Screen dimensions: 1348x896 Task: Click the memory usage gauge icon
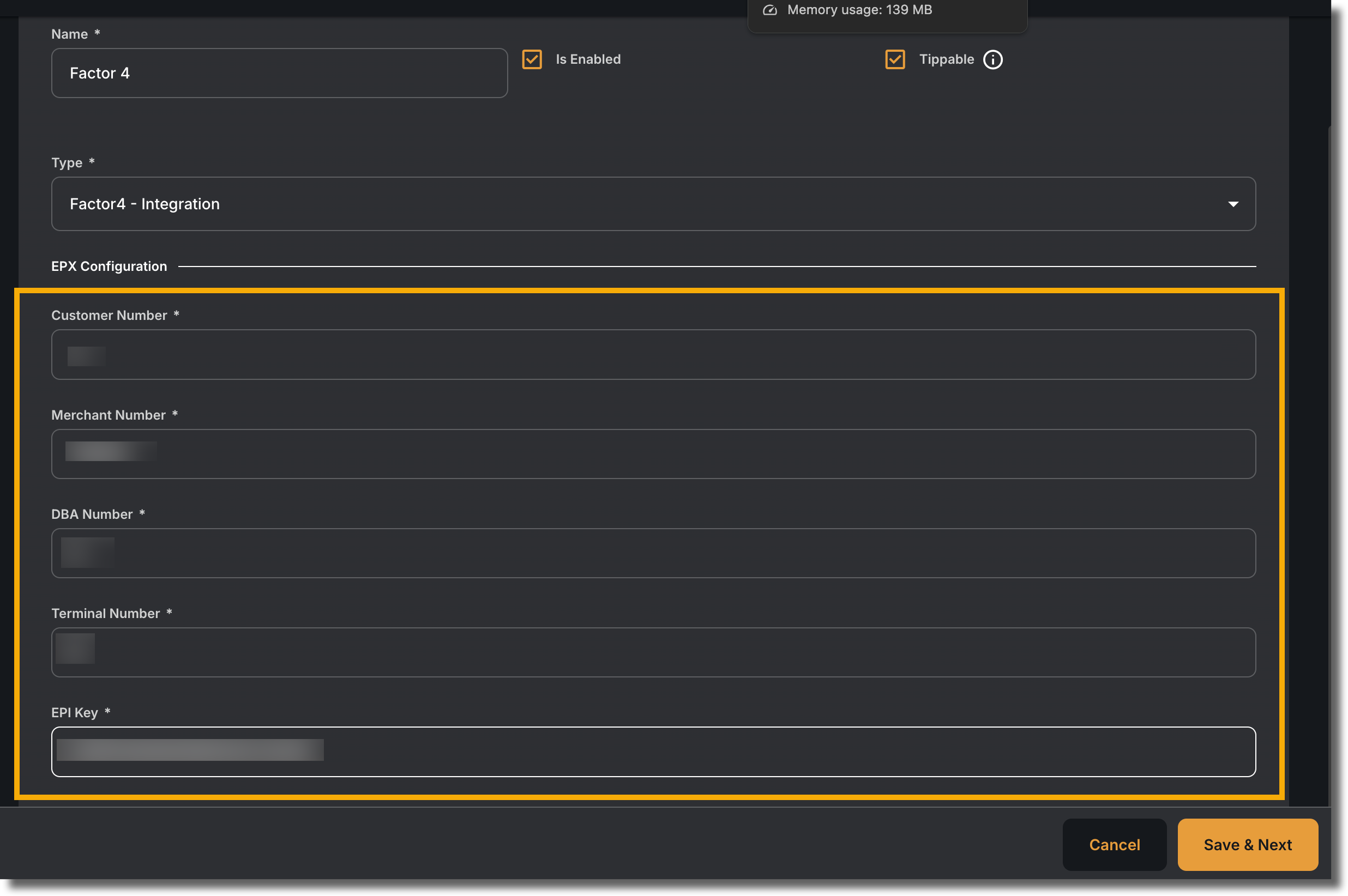click(769, 10)
